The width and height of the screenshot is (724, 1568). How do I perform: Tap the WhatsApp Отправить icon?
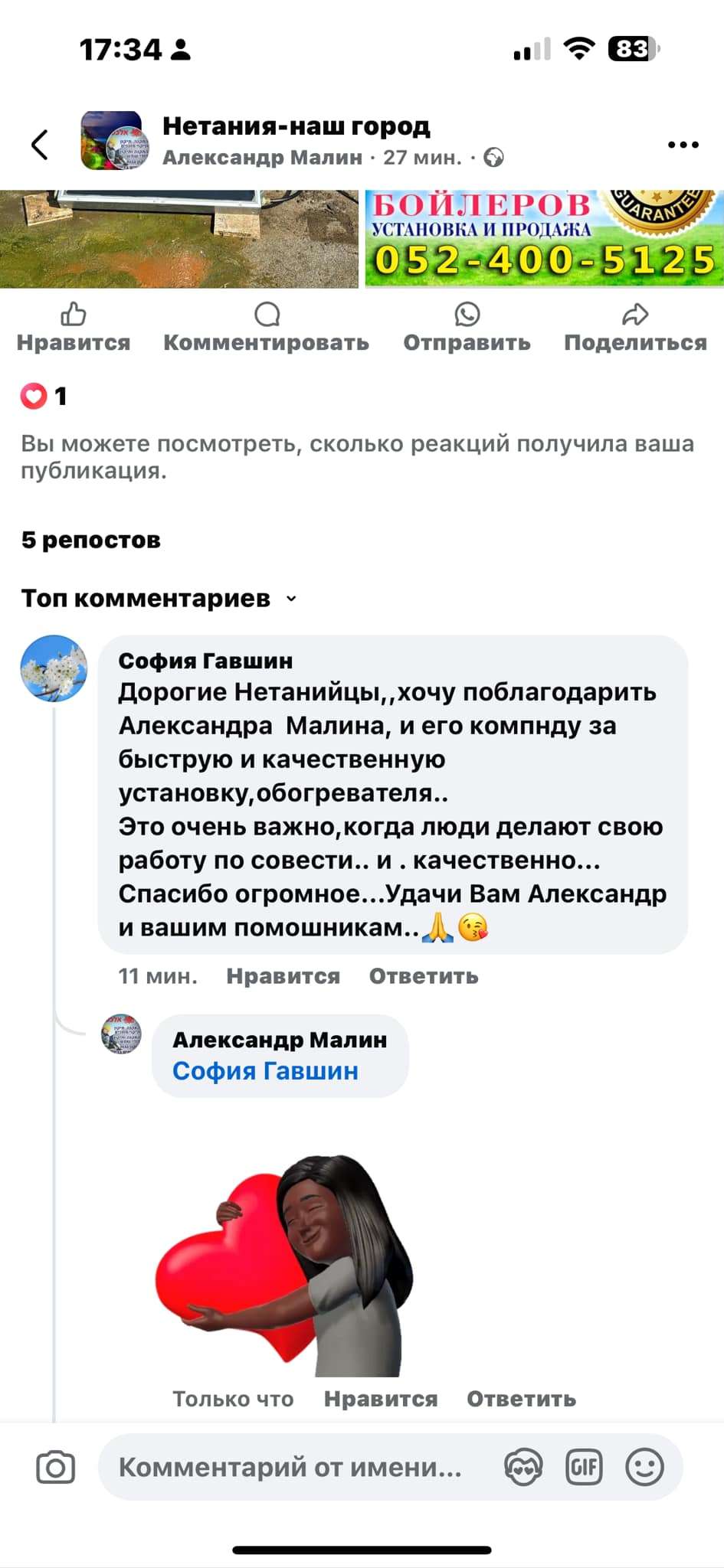(x=467, y=314)
